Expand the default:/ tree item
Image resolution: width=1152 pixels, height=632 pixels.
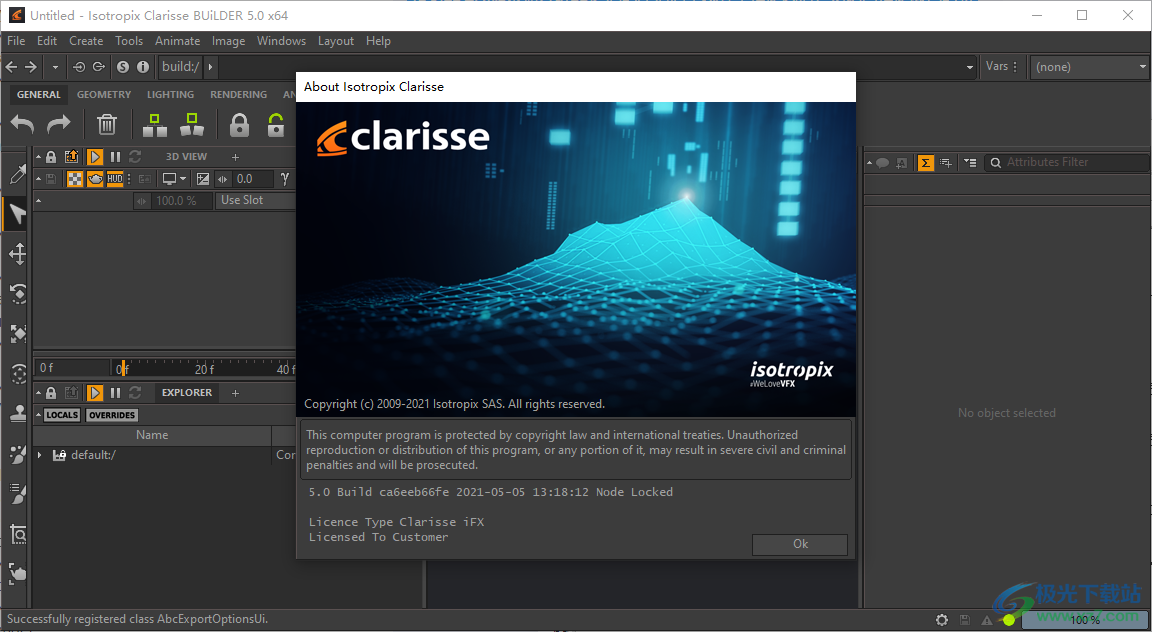coord(40,455)
